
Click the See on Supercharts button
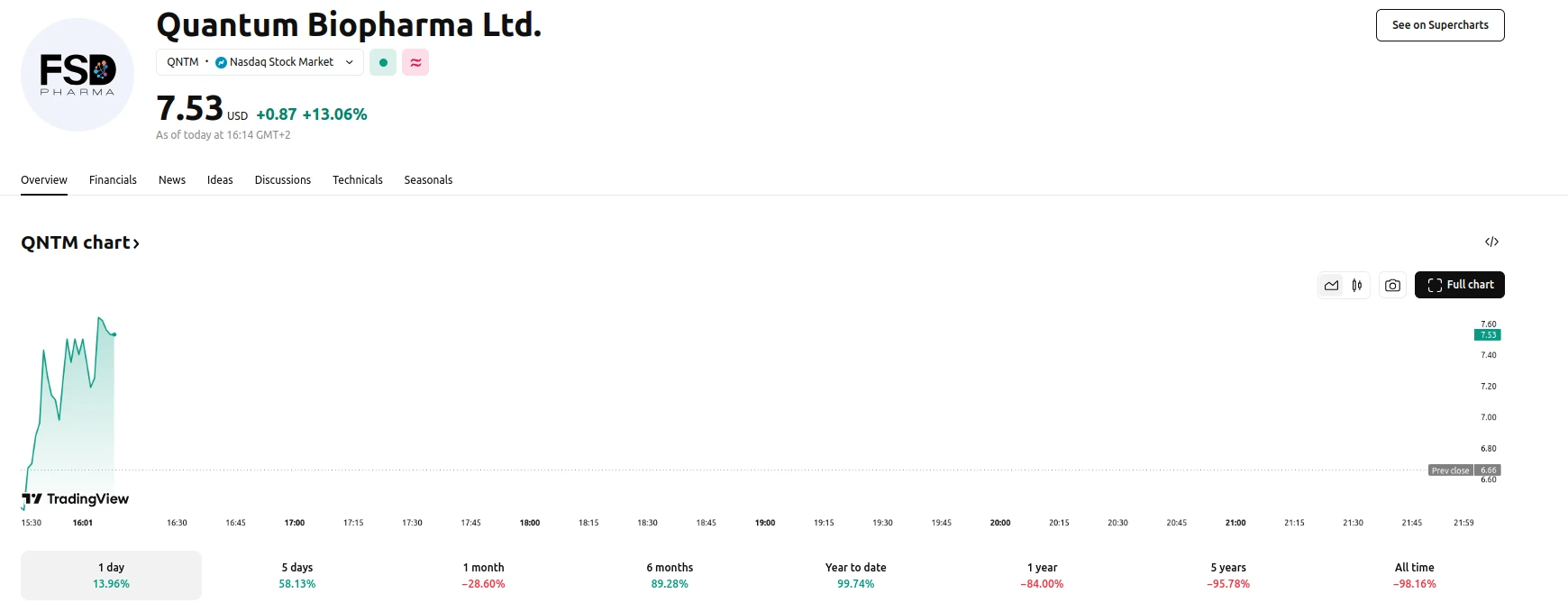1439,25
